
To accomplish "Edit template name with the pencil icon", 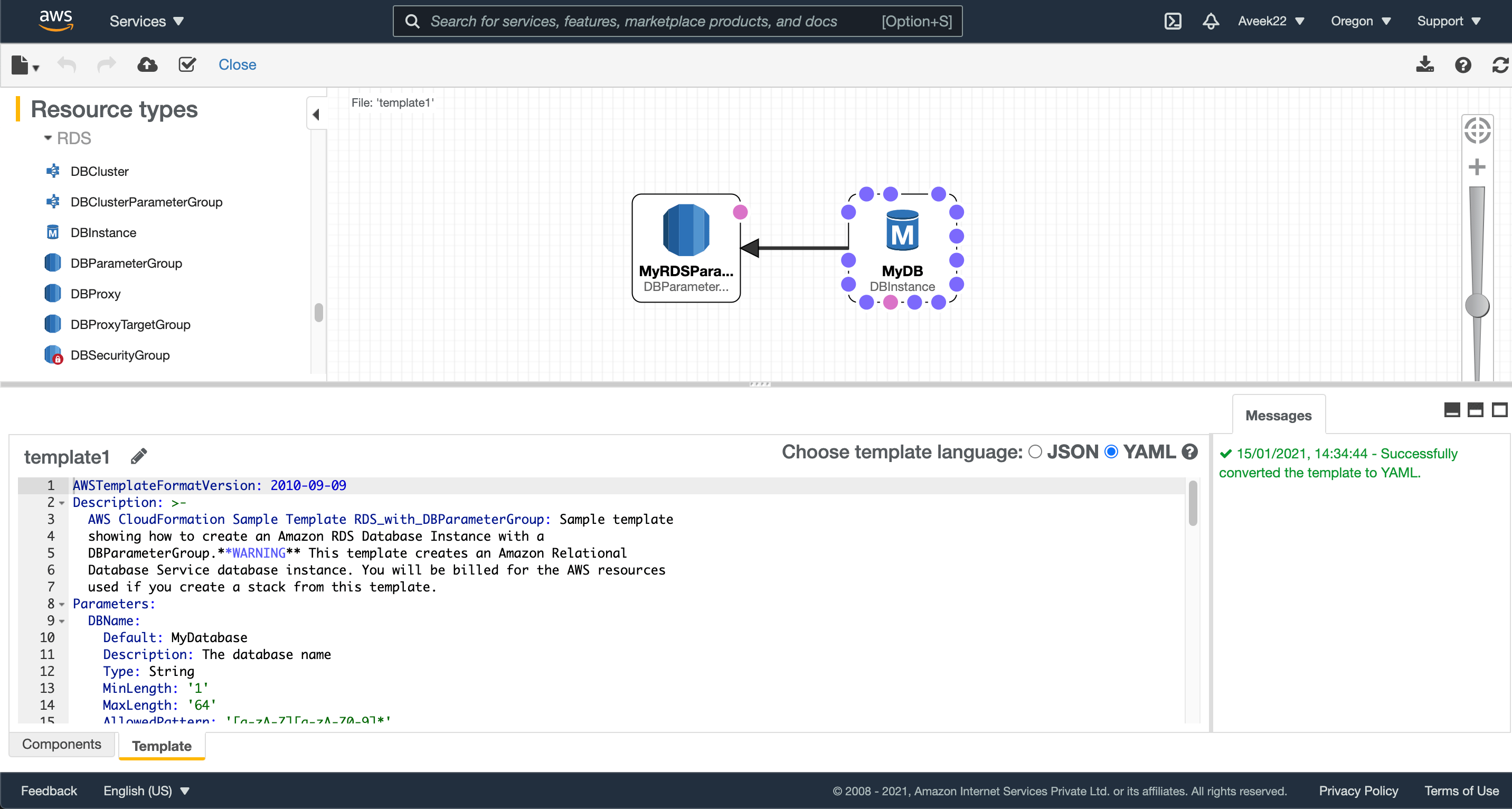I will (x=138, y=456).
